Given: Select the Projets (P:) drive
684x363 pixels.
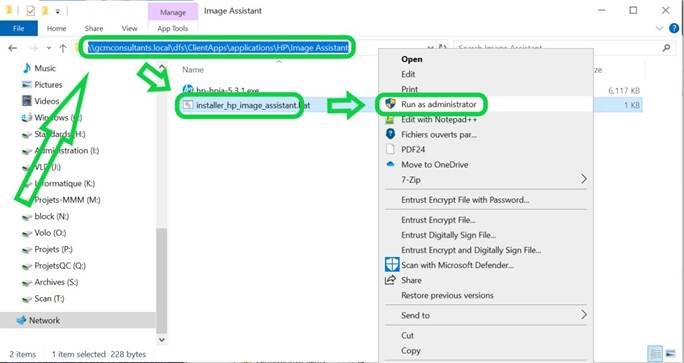Looking at the screenshot, I should [53, 250].
